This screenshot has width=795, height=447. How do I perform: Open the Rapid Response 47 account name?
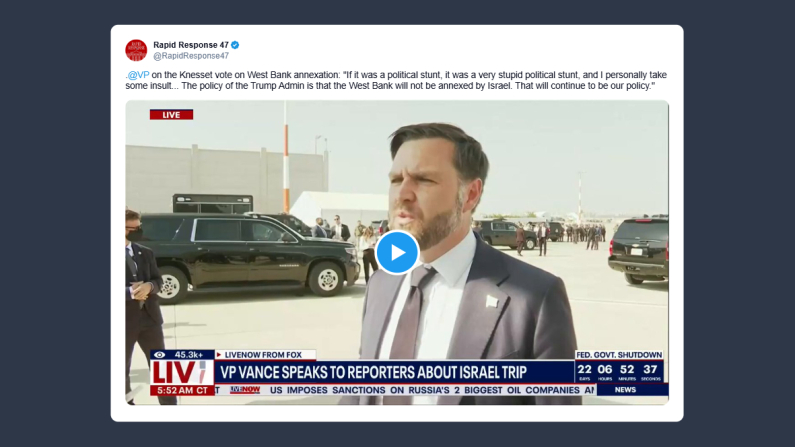pyautogui.click(x=191, y=45)
